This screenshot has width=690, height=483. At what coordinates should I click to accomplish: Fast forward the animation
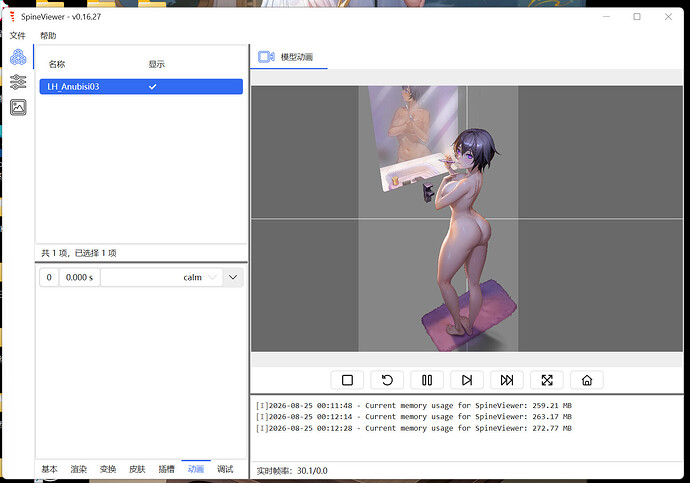point(507,380)
